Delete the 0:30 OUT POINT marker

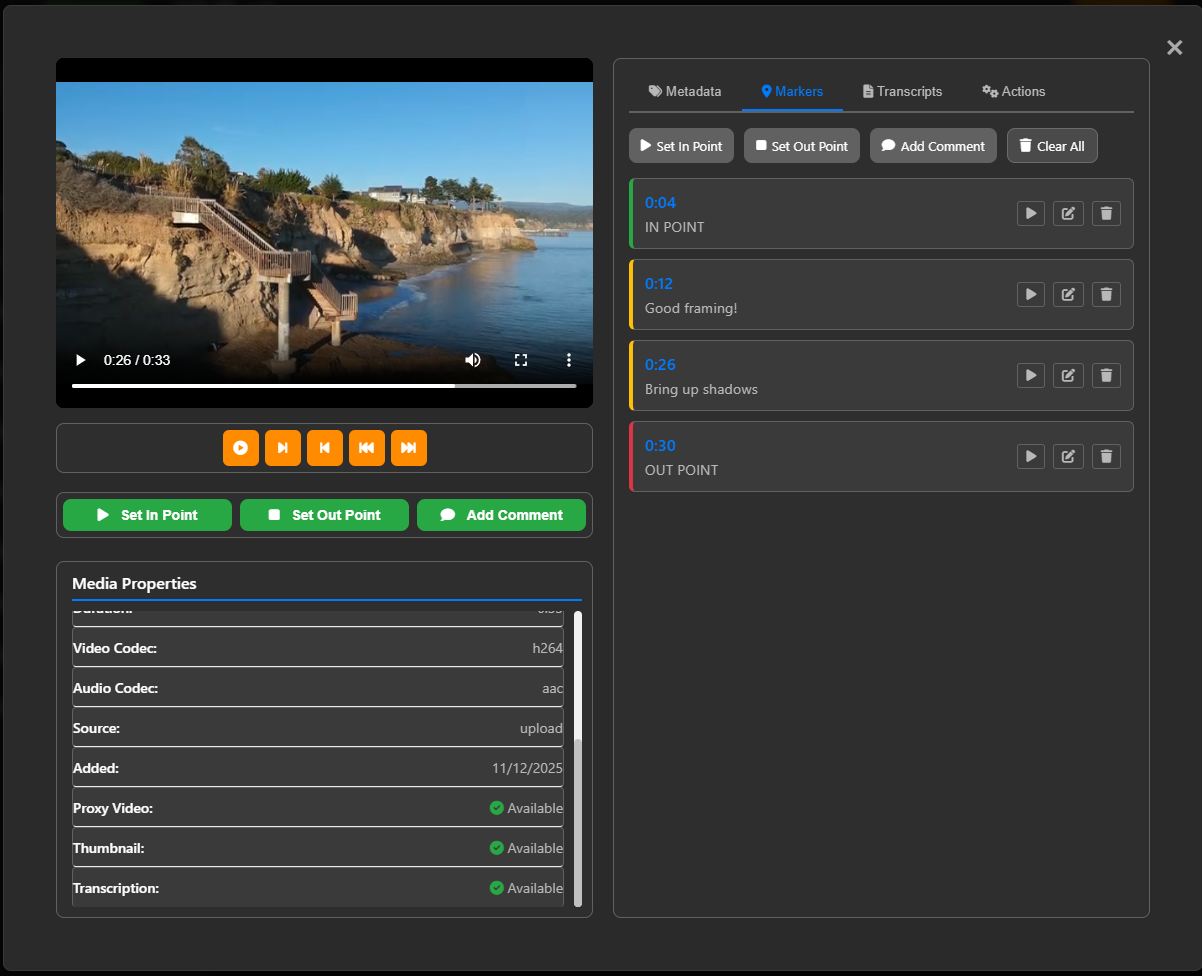[x=1106, y=456]
